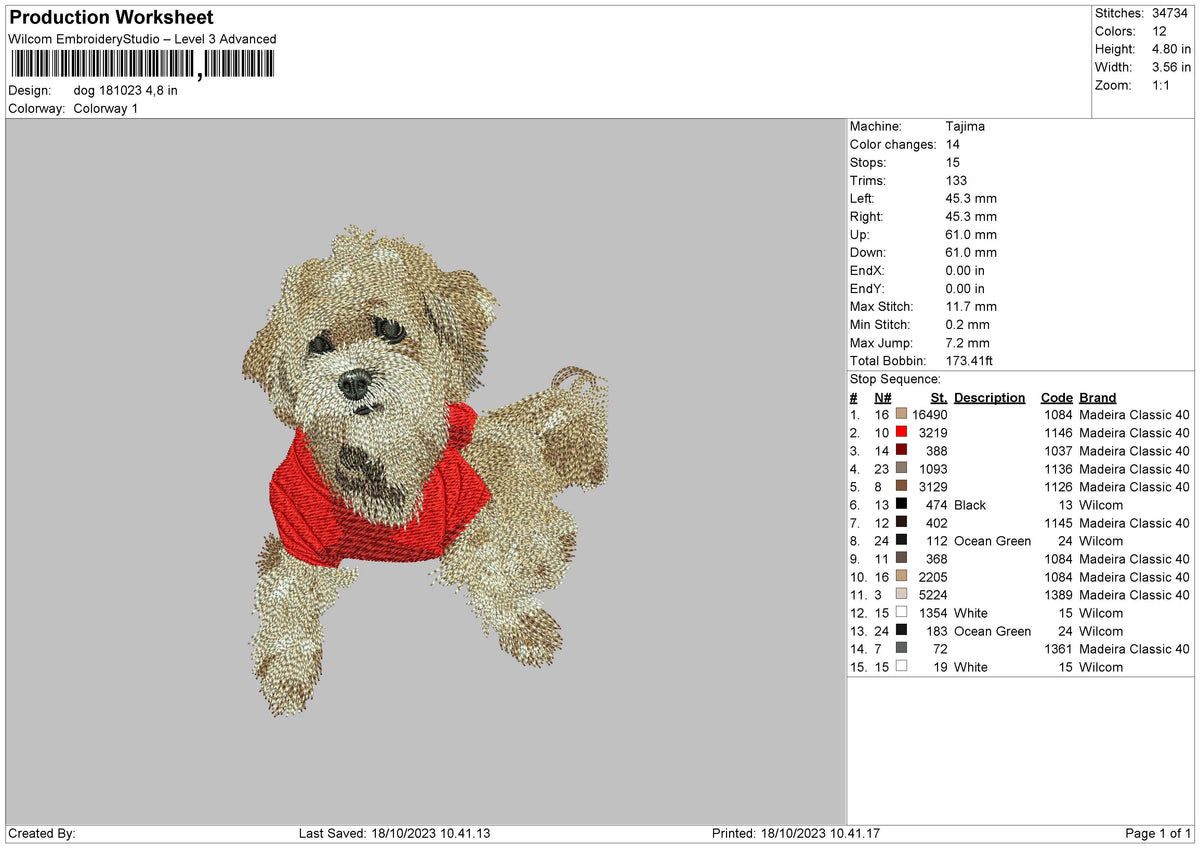Click code 1361 in stop 14
1200x848 pixels.
[x=1058, y=649]
